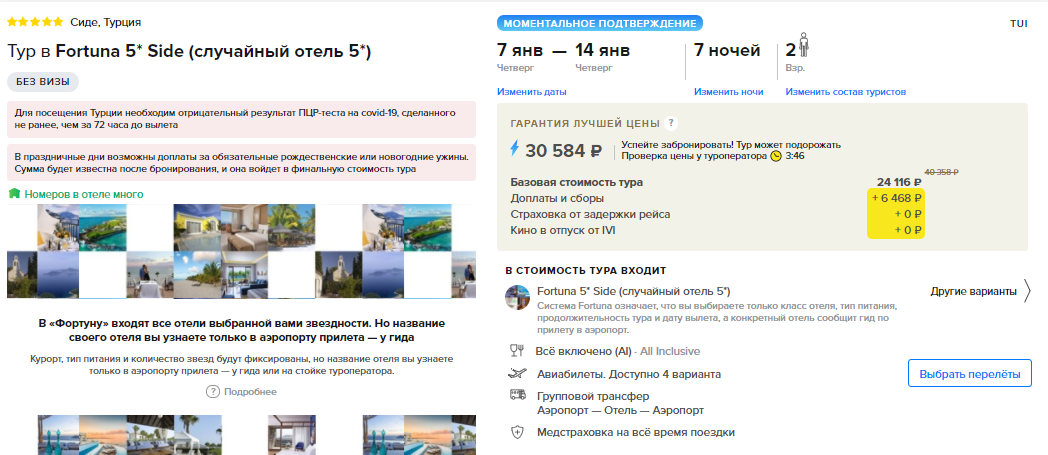Click the + 6 468 ₽ surcharge amount
The image size is (1048, 455).
[897, 198]
